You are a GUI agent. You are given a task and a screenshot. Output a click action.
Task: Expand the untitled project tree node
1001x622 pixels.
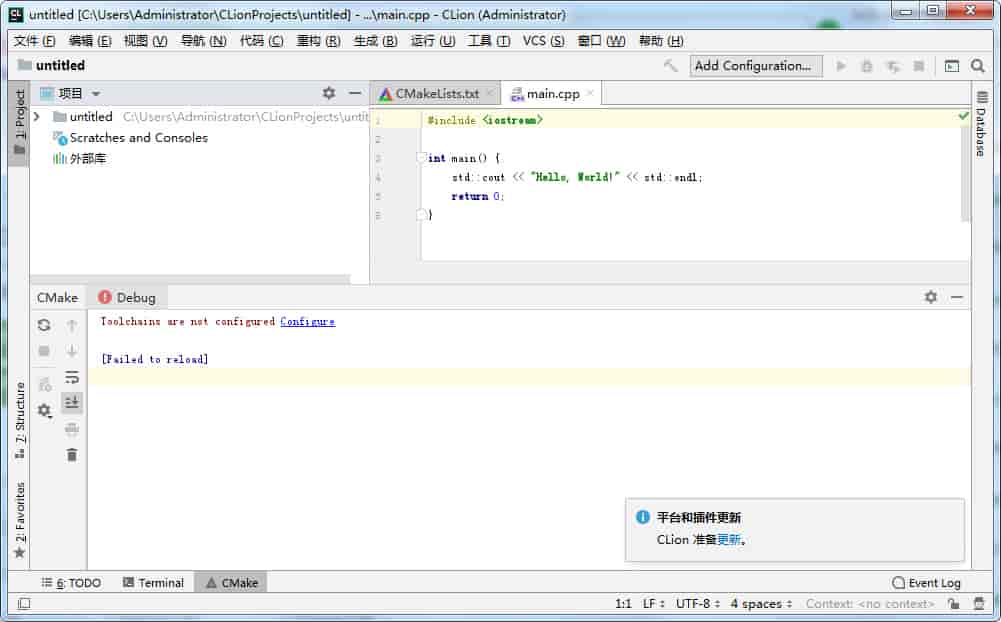coord(37,117)
